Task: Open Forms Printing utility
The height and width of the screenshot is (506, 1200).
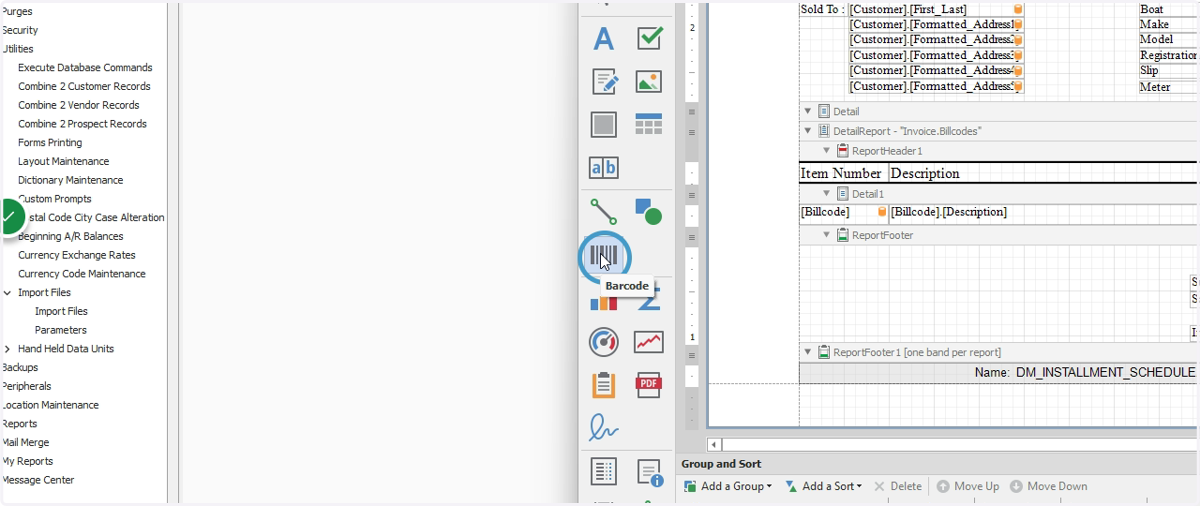Action: (x=50, y=143)
